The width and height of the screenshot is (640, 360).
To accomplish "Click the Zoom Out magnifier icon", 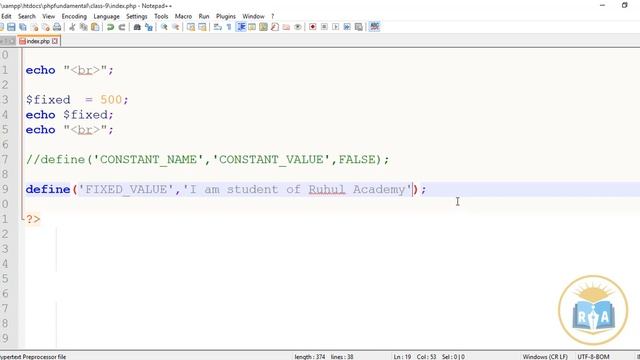I will [176, 27].
